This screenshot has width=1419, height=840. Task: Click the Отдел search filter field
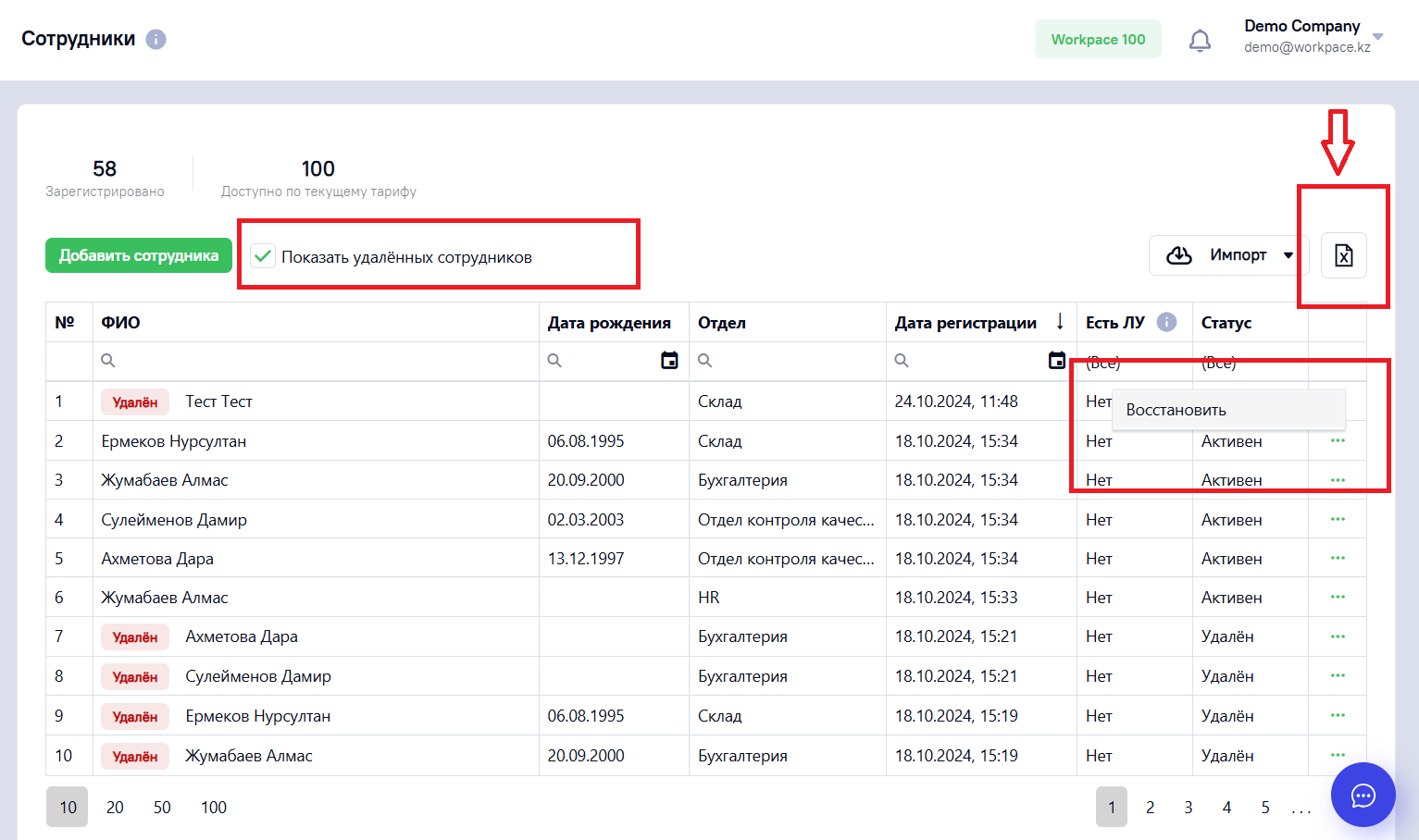[788, 361]
